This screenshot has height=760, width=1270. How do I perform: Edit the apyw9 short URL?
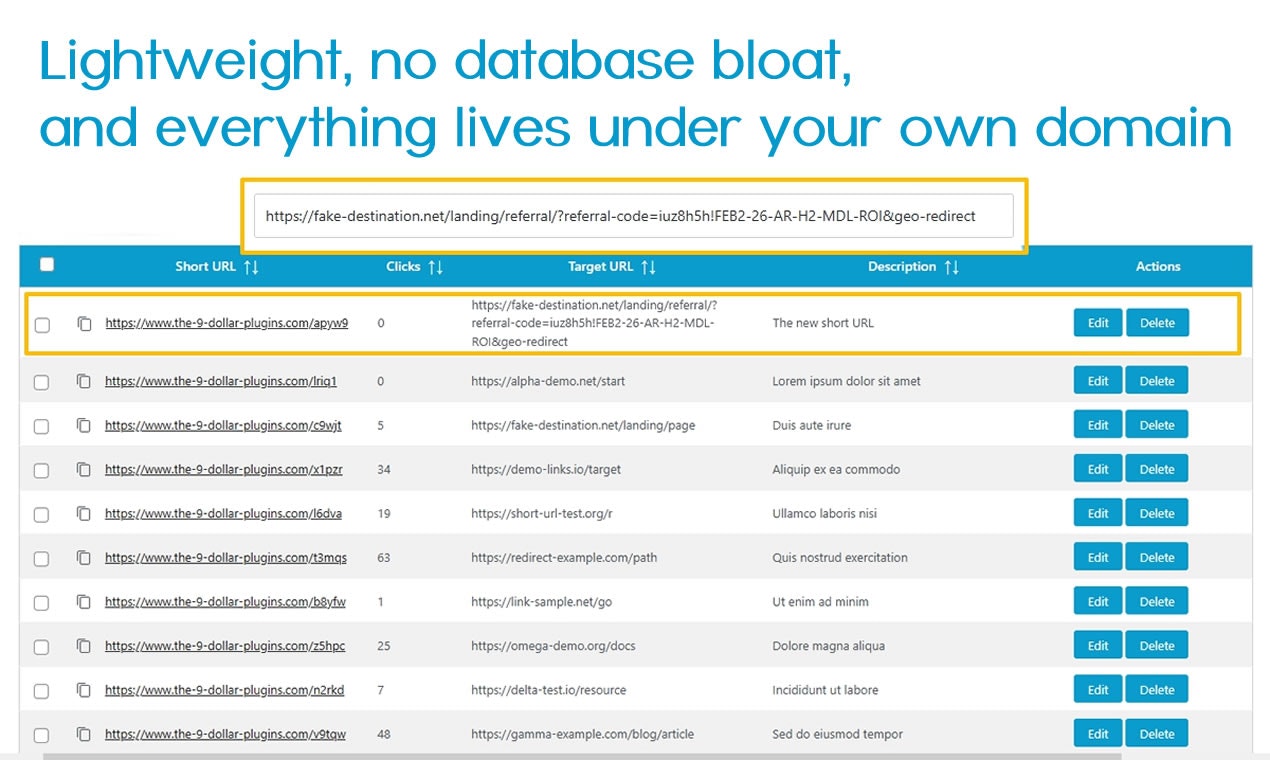pos(1098,323)
